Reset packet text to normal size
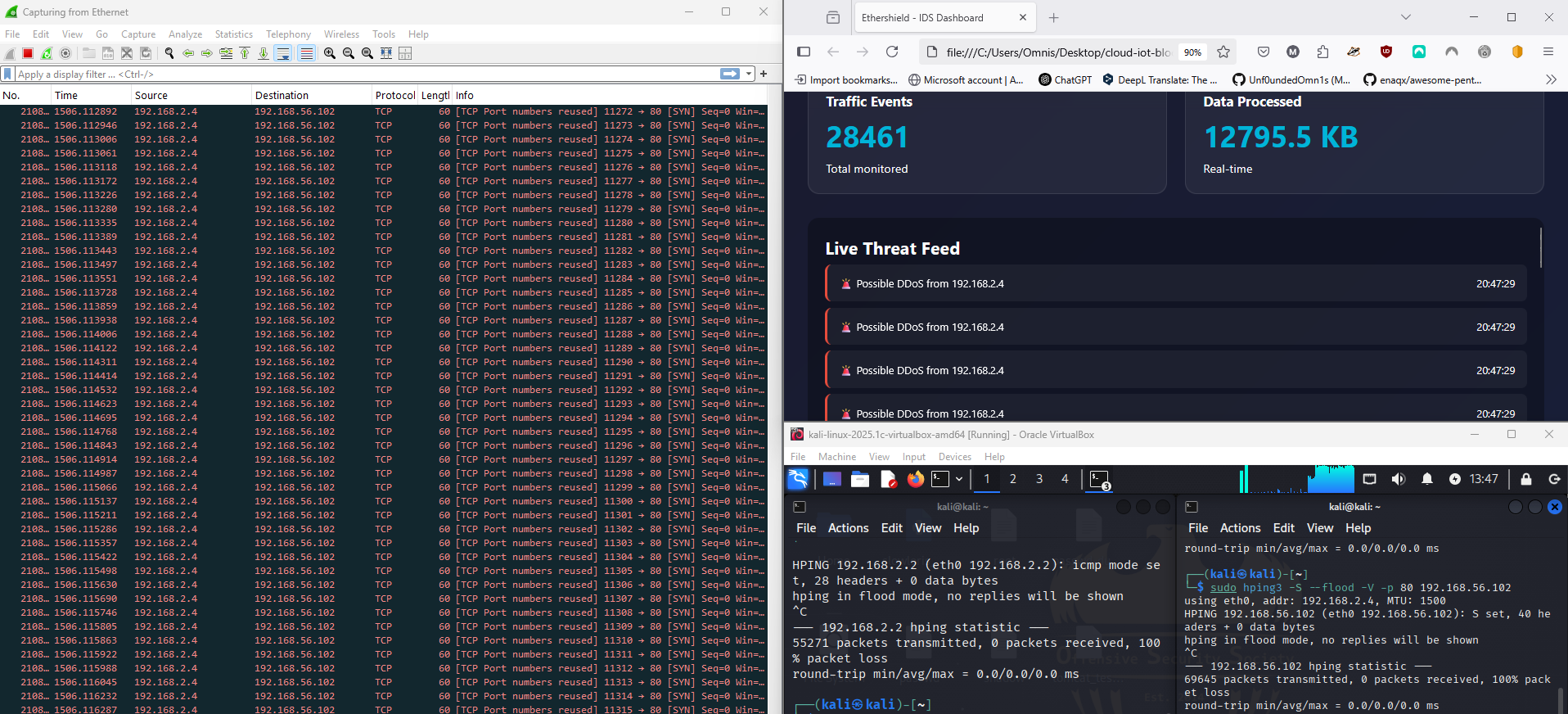 [x=367, y=53]
